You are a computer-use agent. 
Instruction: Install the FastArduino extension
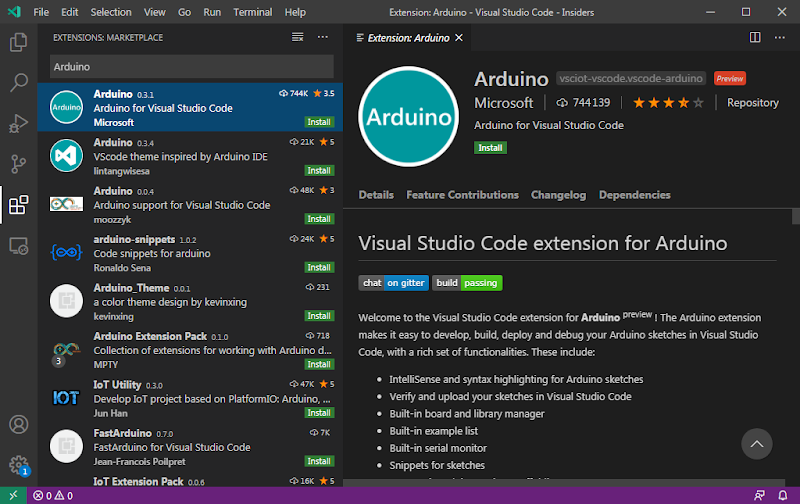pyautogui.click(x=319, y=461)
